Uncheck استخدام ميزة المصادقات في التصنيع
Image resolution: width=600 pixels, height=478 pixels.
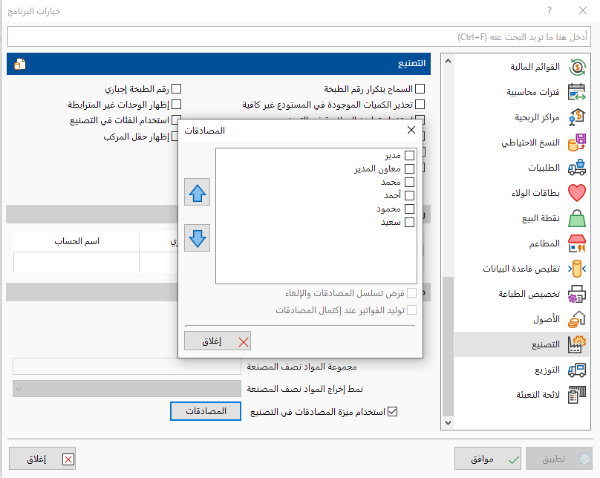click(x=392, y=411)
